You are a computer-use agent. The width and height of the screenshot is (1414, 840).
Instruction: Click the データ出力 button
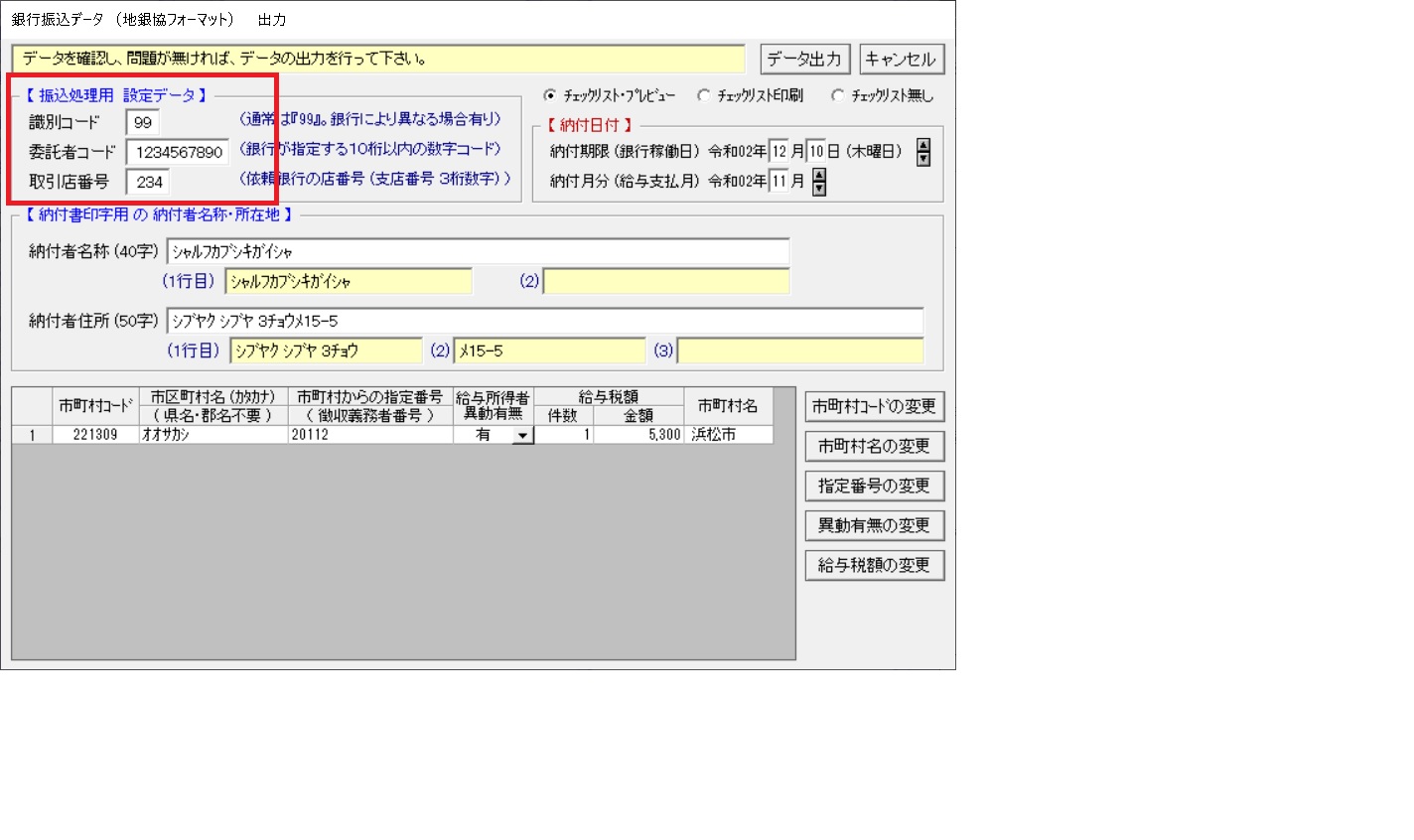click(x=803, y=59)
